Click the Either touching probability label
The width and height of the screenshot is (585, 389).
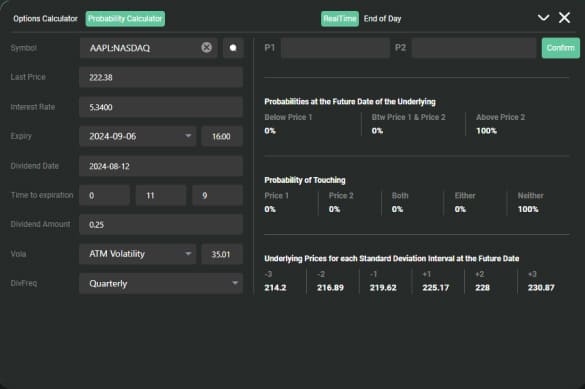click(465, 195)
